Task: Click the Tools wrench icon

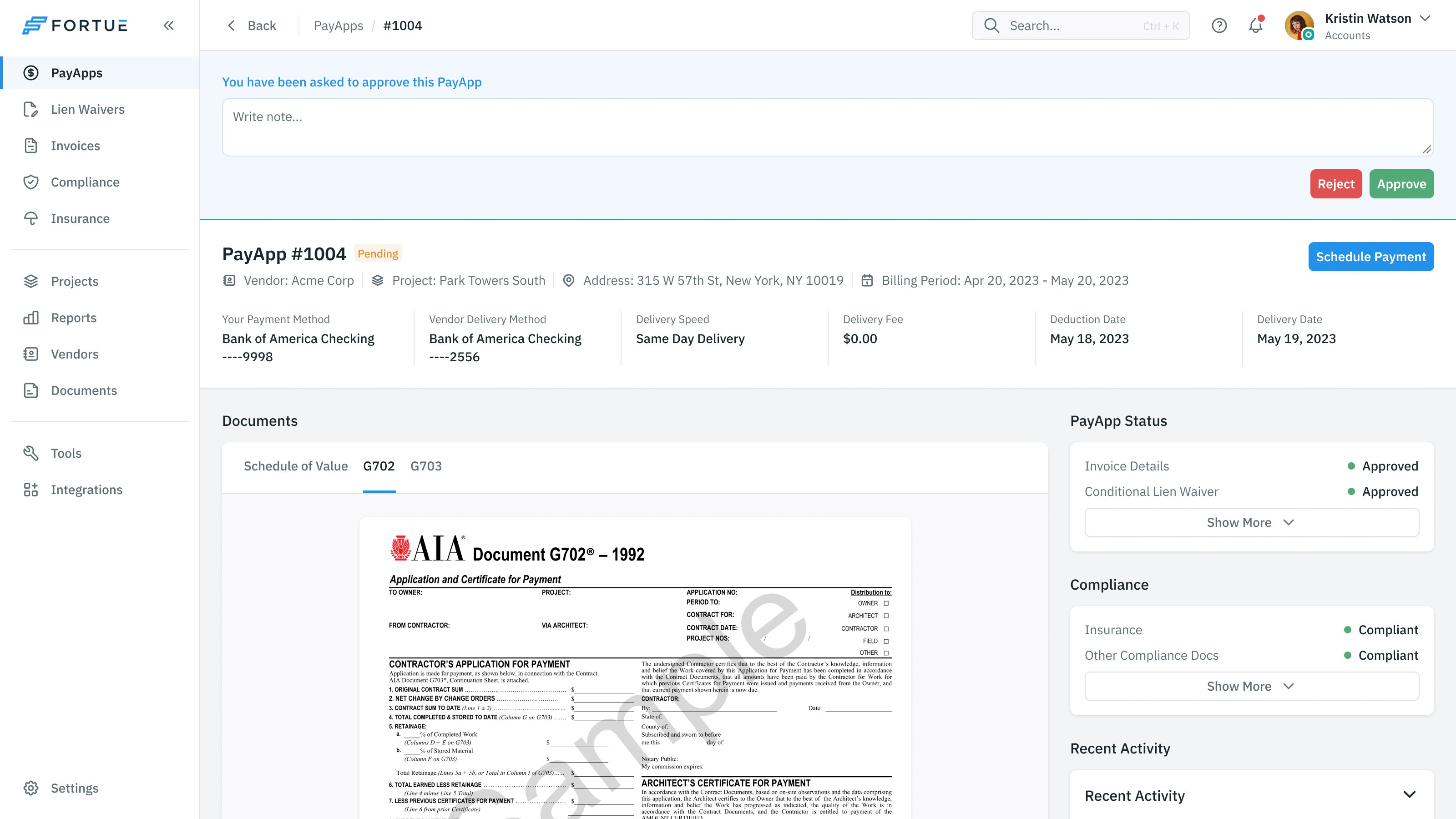Action: (31, 453)
